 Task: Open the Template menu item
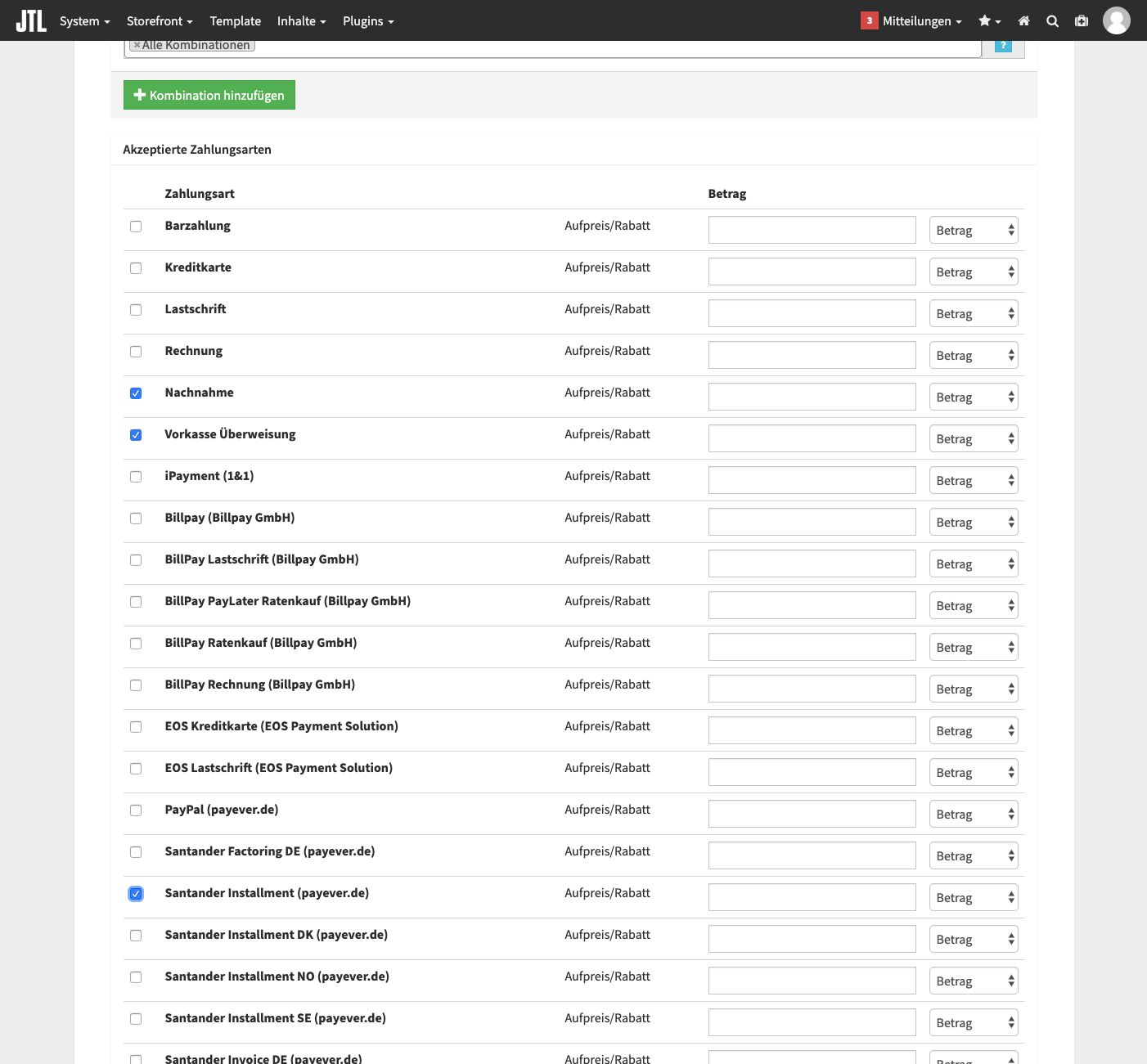point(235,20)
